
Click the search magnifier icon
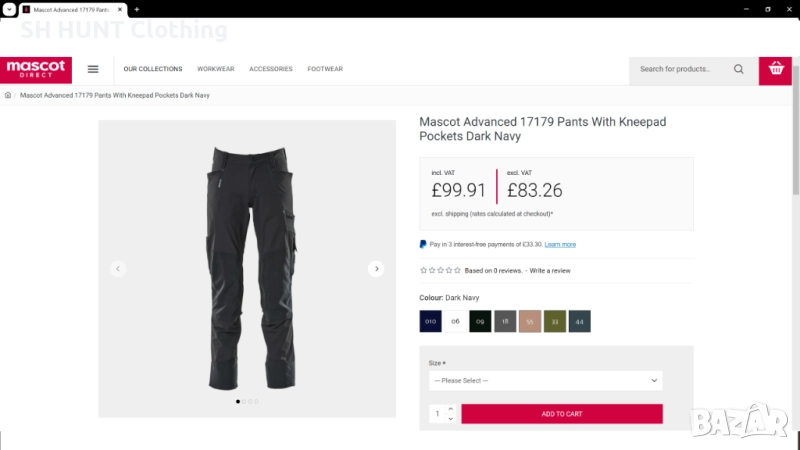coord(739,69)
